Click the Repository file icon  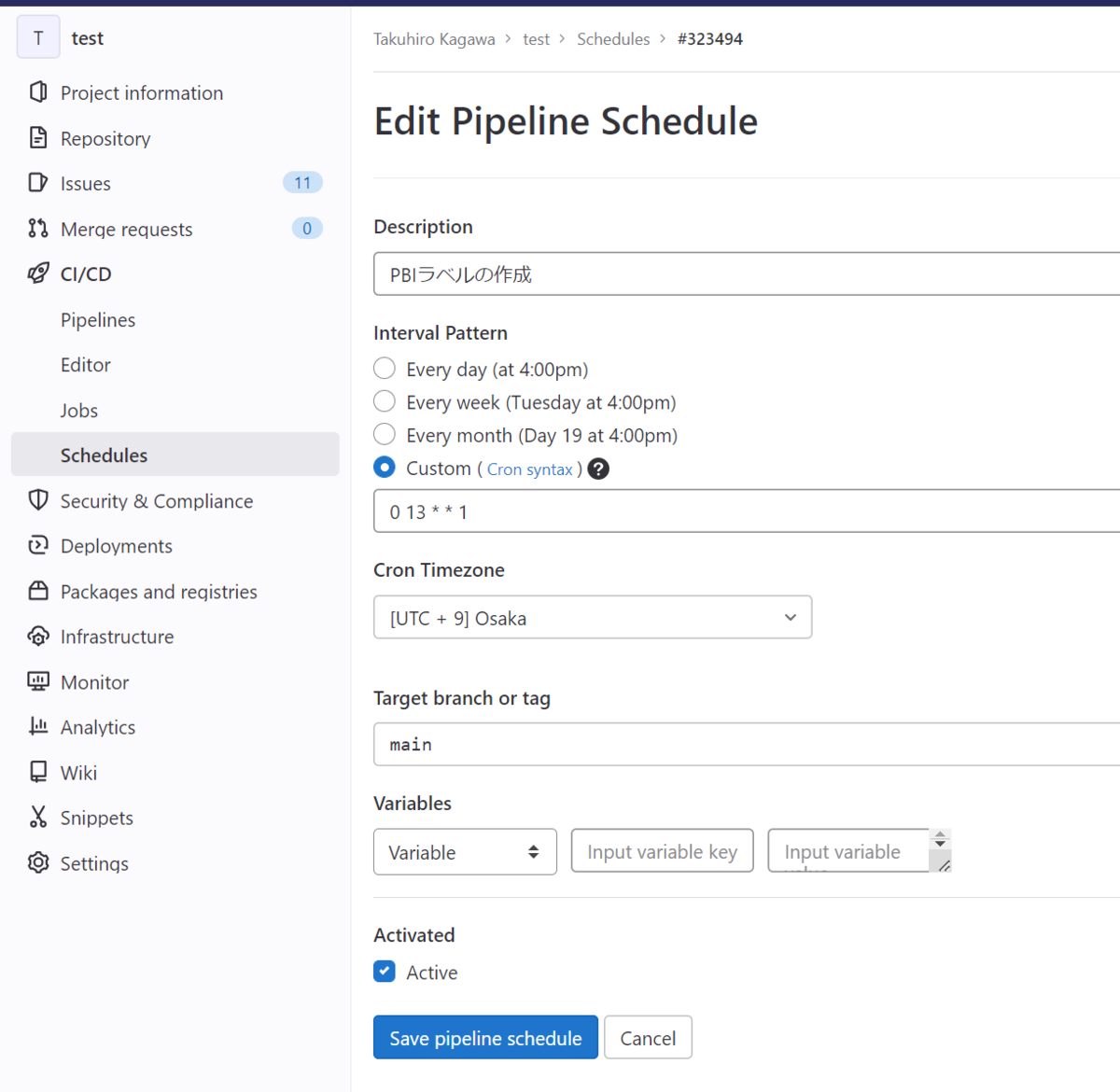pyautogui.click(x=38, y=138)
